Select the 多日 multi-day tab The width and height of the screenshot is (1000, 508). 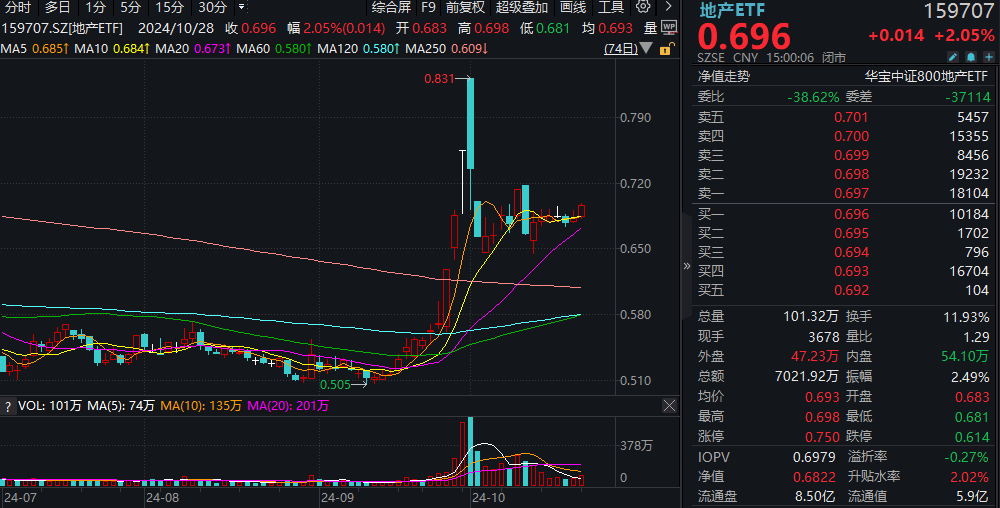pyautogui.click(x=57, y=7)
